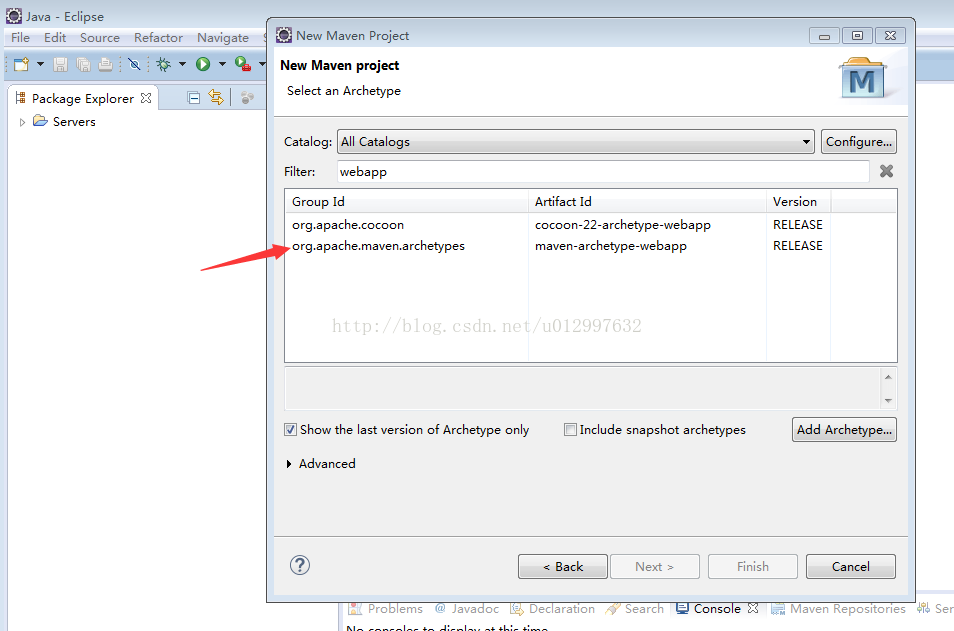Click the Group Id column header
The width and height of the screenshot is (954, 631).
click(407, 201)
